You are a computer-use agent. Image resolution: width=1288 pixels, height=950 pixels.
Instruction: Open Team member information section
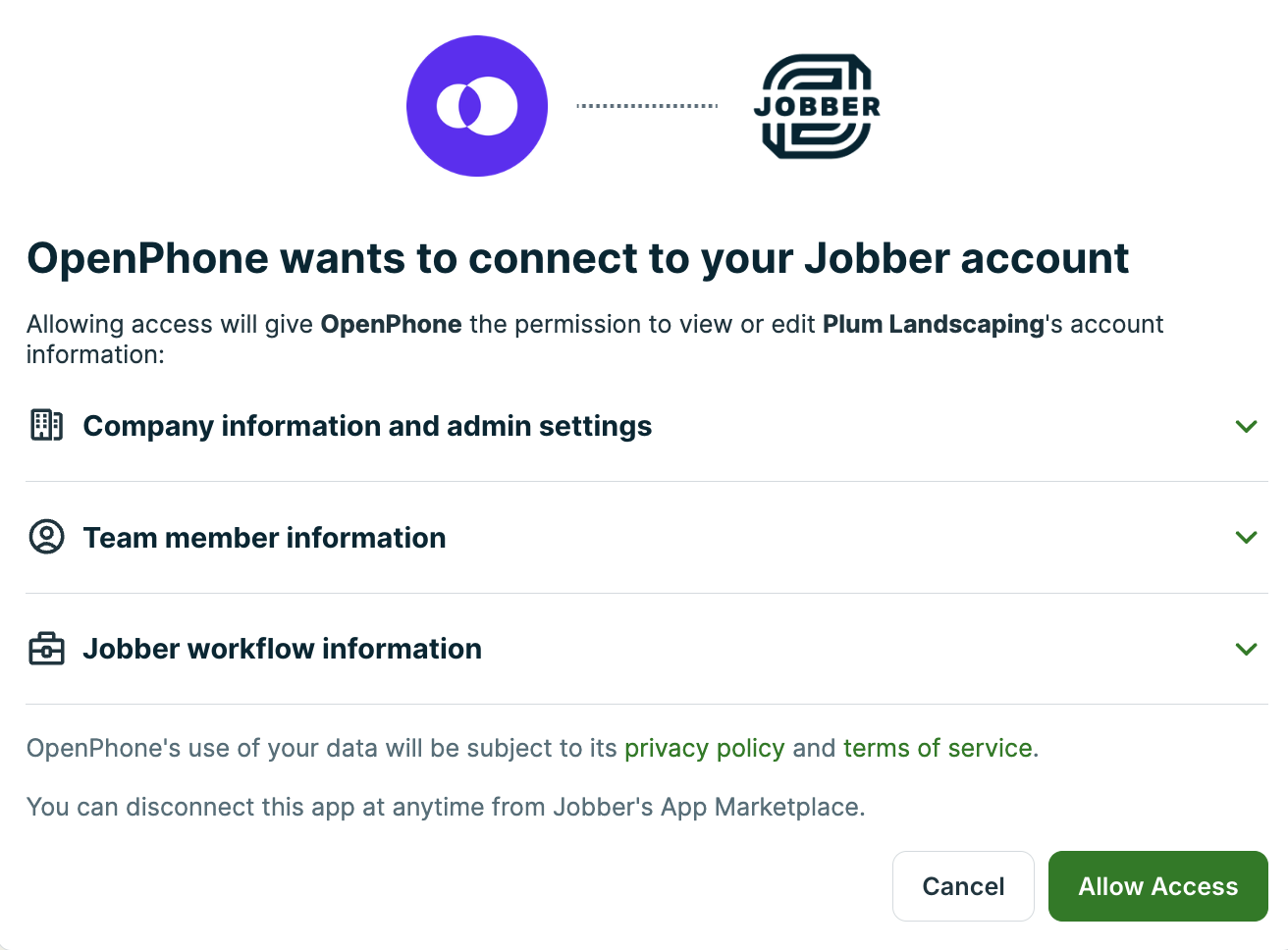tap(646, 538)
